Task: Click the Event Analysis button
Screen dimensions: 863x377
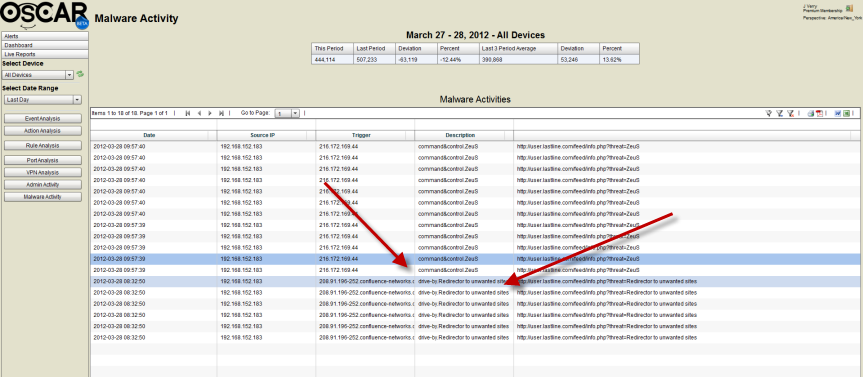Action: click(43, 118)
